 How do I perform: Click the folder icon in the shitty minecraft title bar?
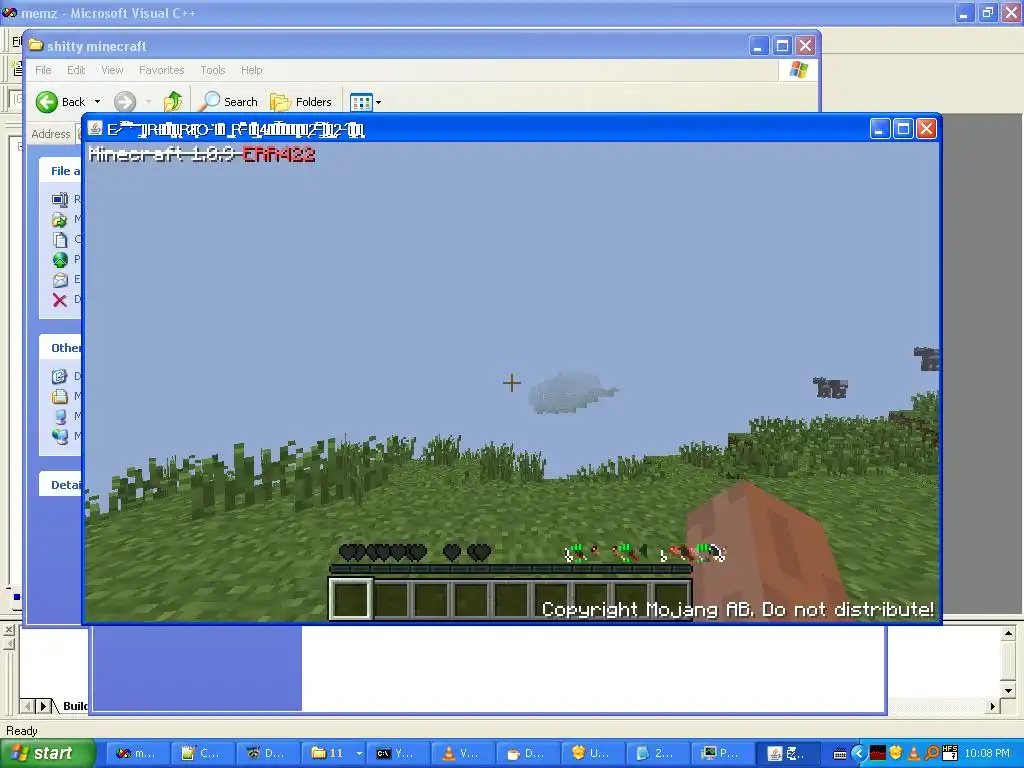(x=36, y=46)
